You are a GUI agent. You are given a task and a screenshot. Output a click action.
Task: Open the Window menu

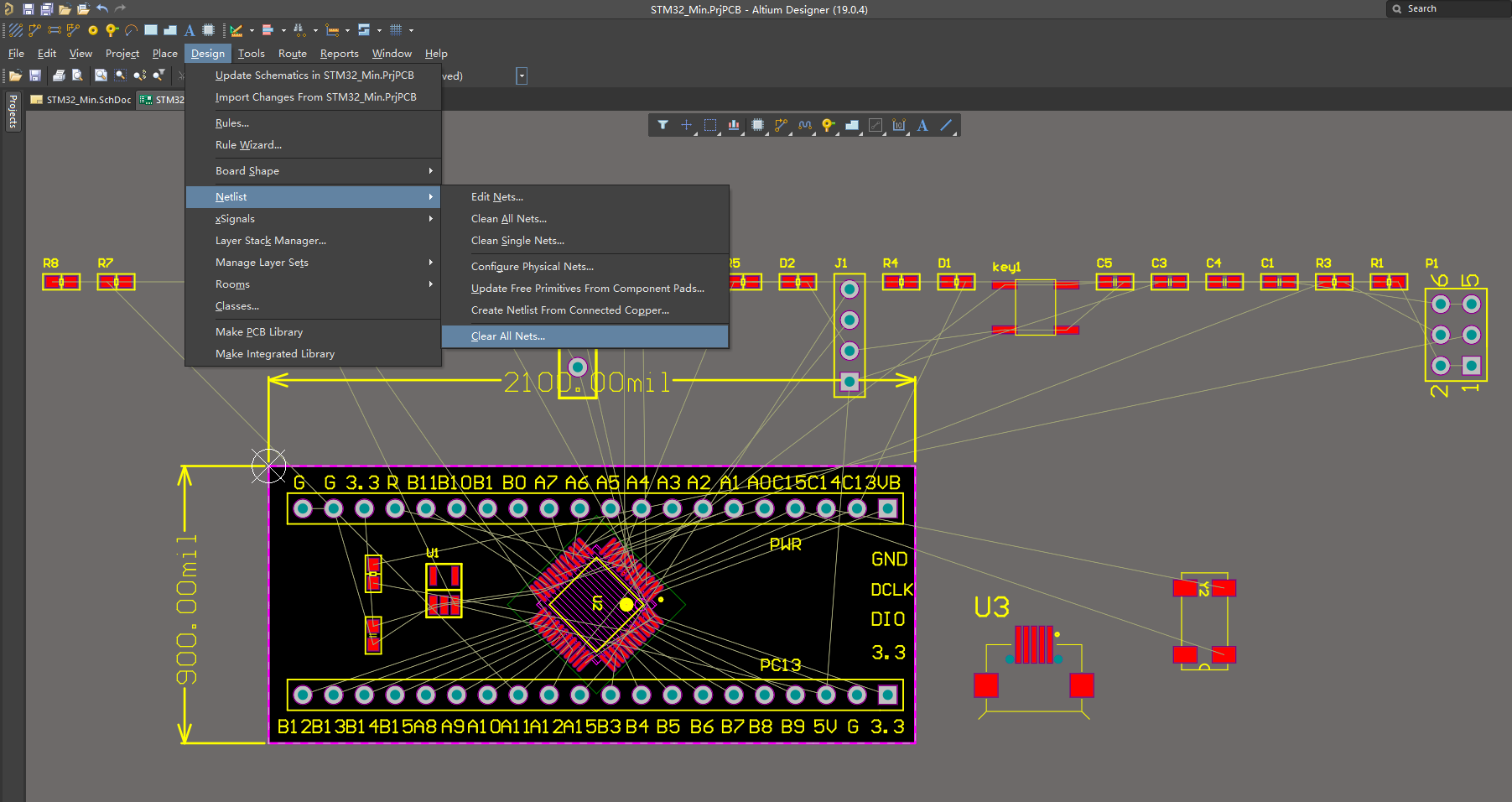392,53
